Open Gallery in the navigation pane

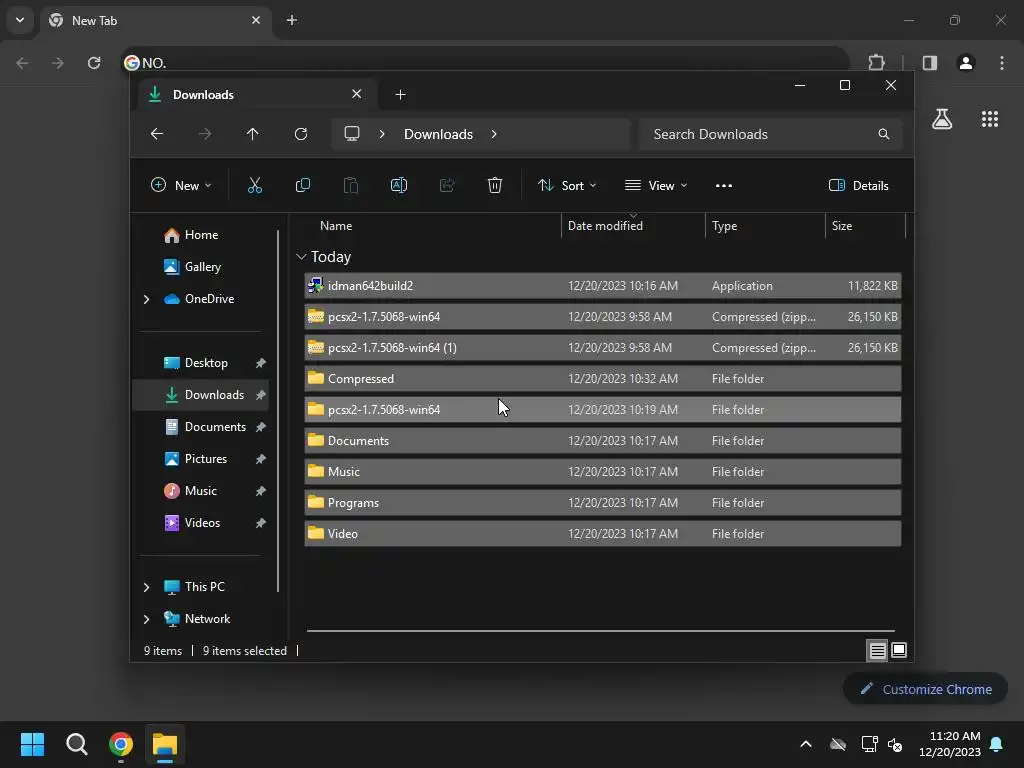[202, 266]
